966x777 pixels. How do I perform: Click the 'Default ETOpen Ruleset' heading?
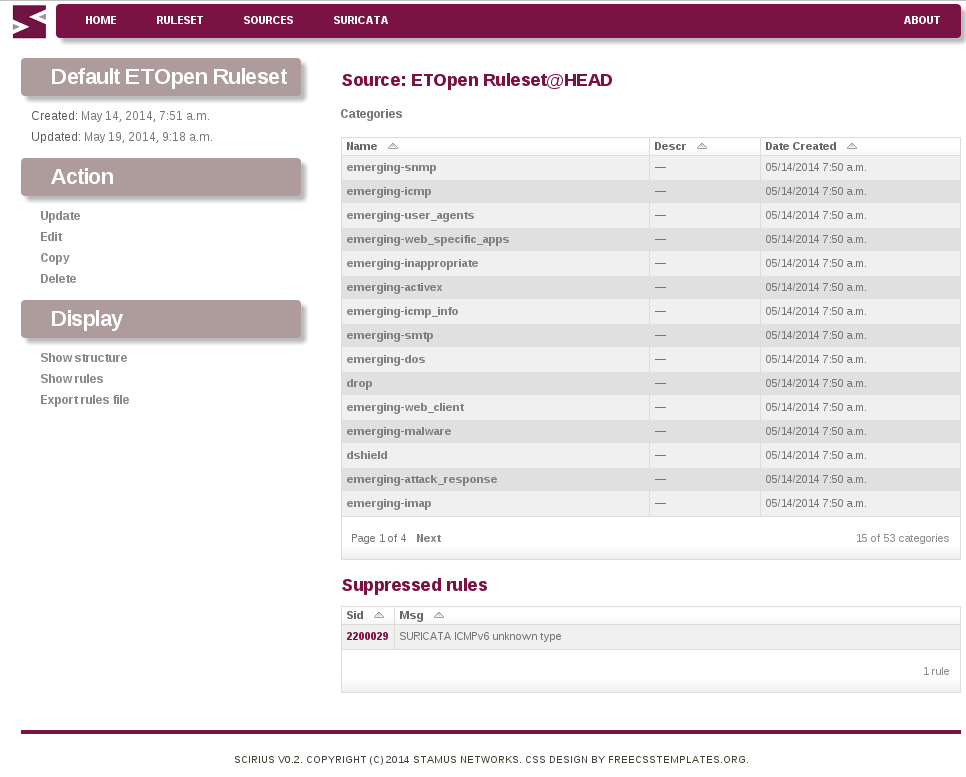point(169,76)
